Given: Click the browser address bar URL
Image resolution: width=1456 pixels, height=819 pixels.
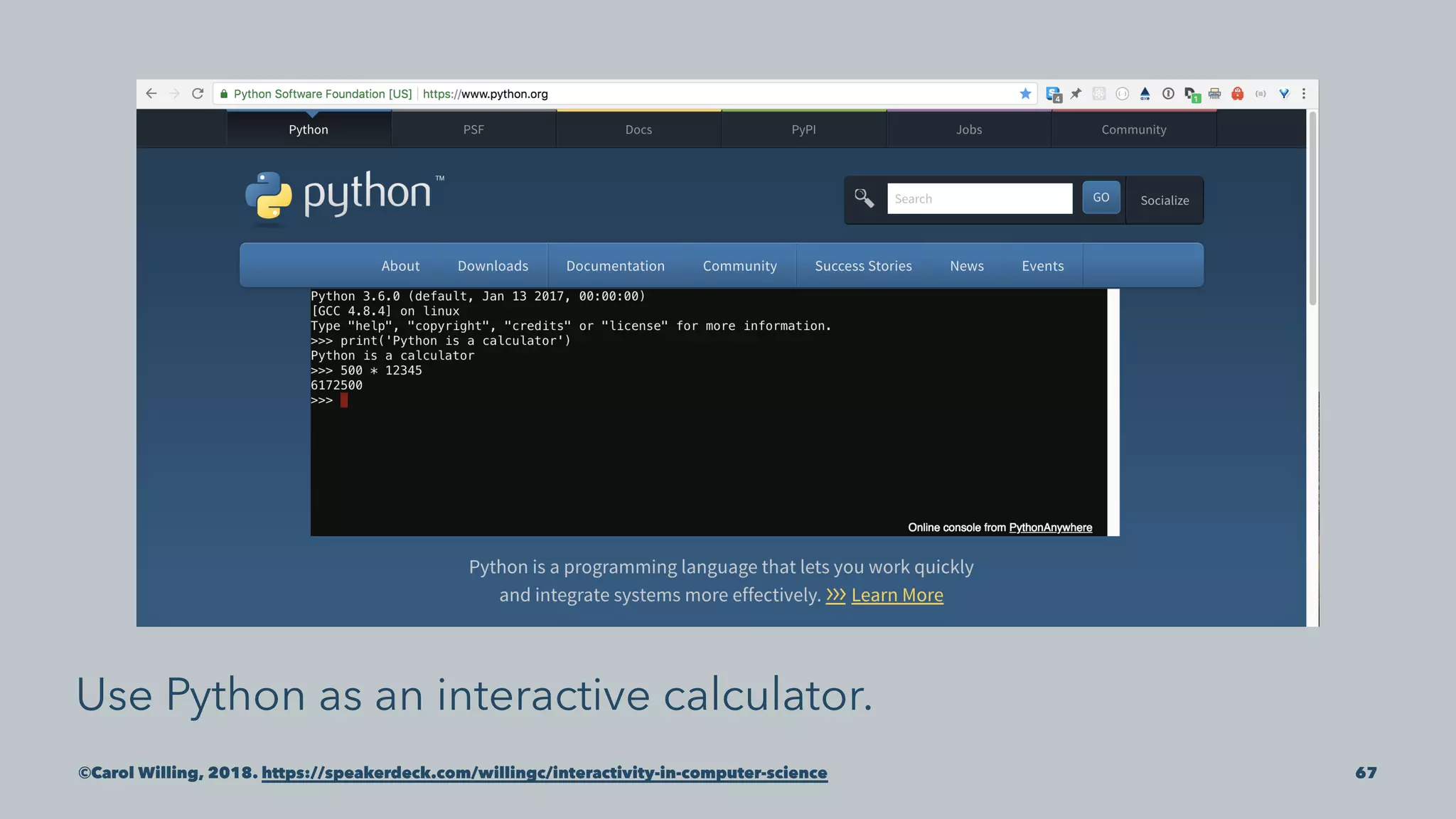Looking at the screenshot, I should click(486, 94).
